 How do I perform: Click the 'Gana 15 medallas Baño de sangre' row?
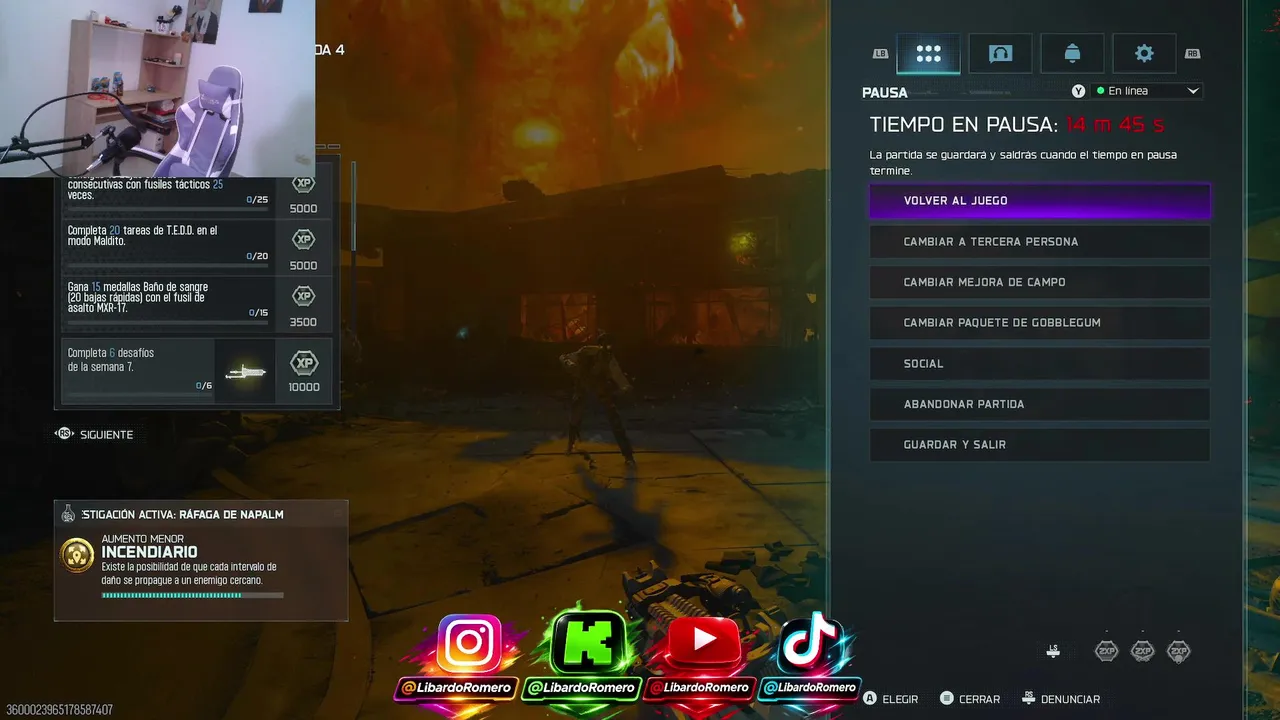[197, 305]
